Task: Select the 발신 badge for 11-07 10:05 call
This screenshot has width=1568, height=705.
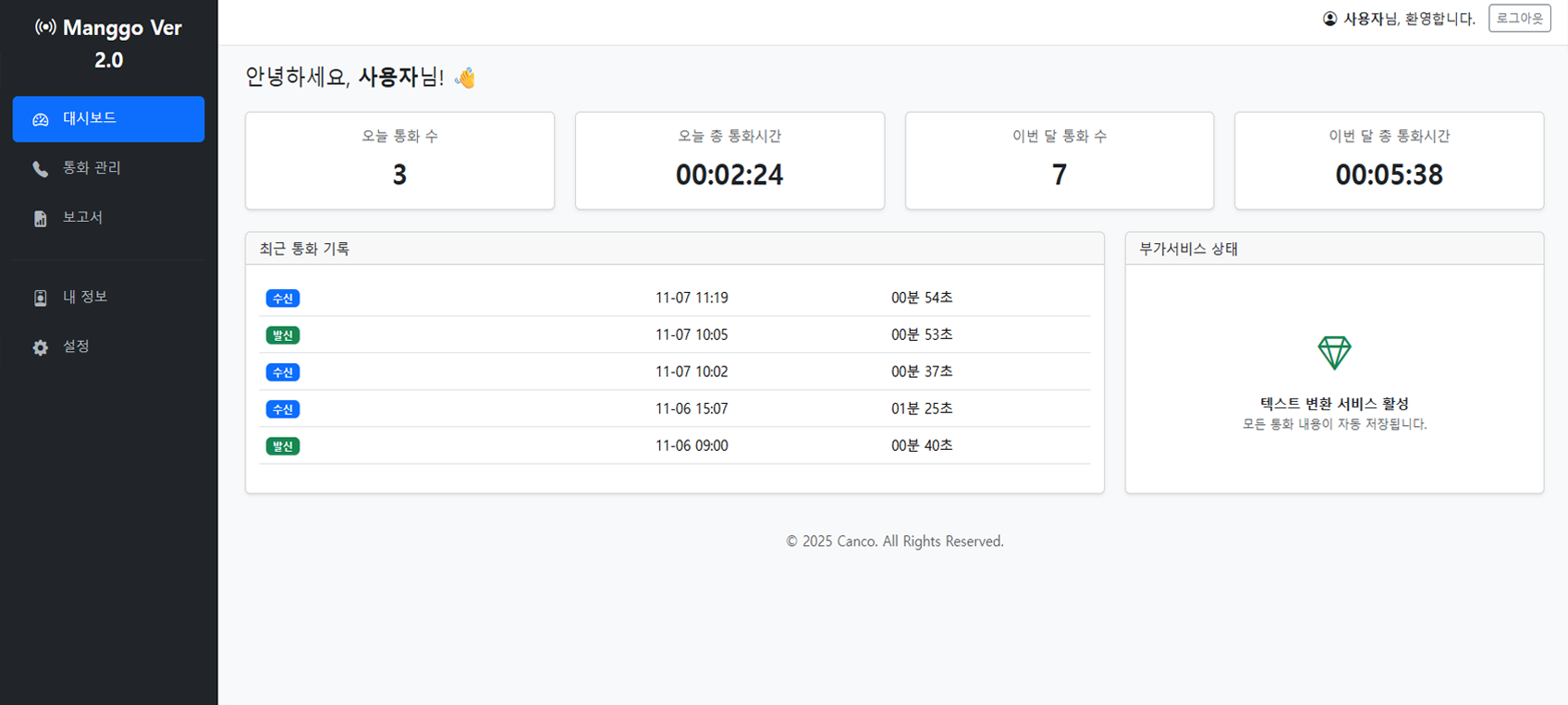Action: [283, 335]
